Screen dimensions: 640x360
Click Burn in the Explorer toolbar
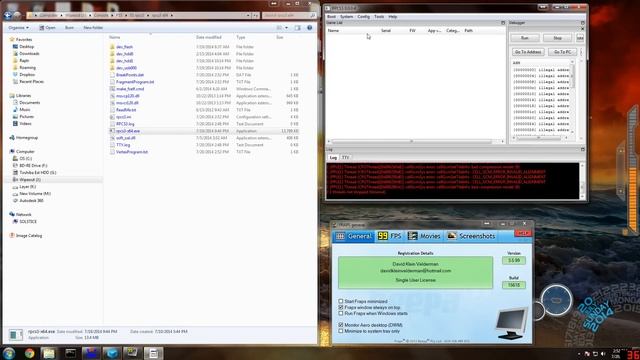69,28
